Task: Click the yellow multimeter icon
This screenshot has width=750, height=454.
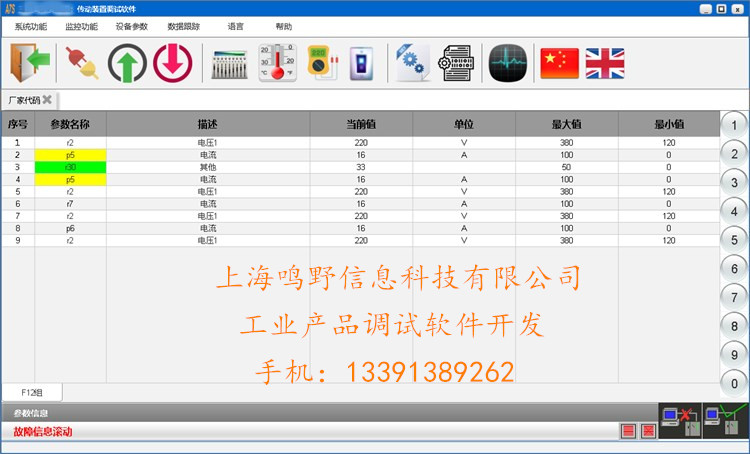Action: (x=323, y=63)
